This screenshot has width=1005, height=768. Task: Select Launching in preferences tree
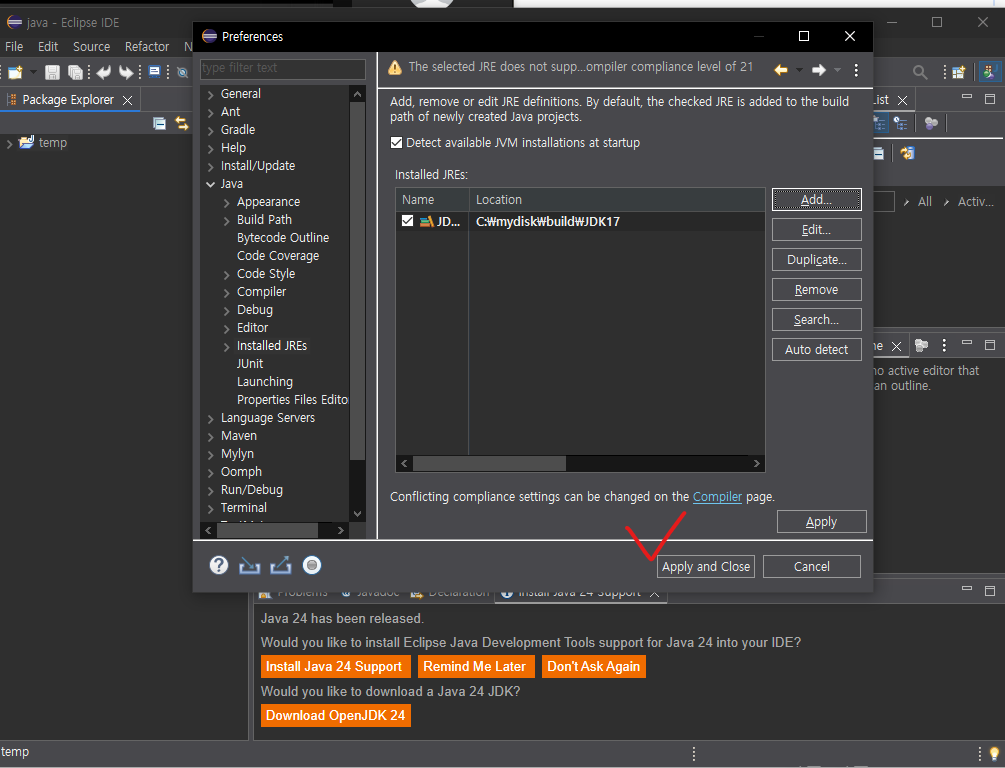tap(265, 382)
